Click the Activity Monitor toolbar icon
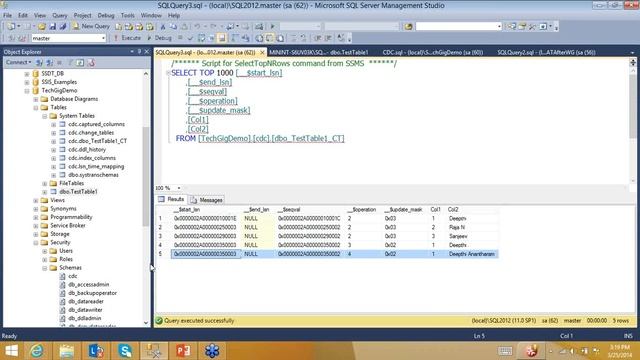The image size is (640, 360). (259, 27)
